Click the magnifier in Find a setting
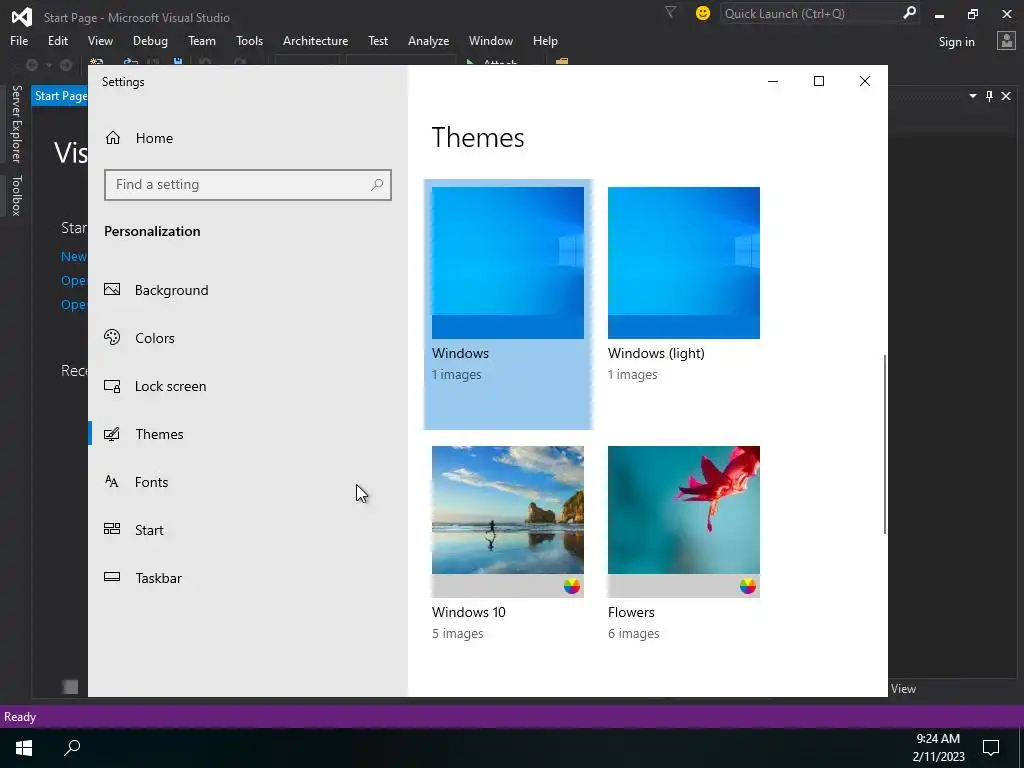 click(377, 185)
